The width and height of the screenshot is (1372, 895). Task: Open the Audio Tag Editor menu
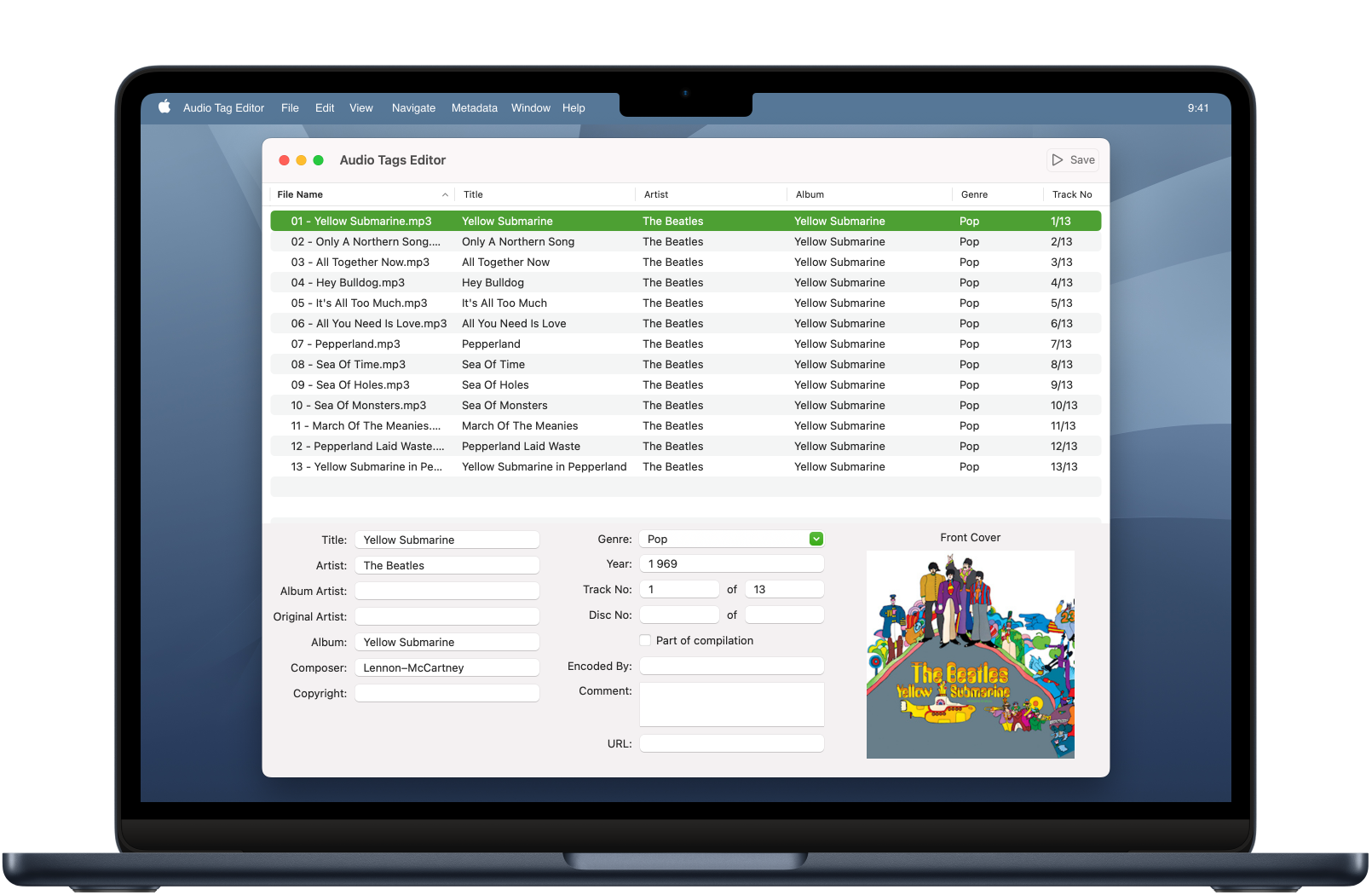point(223,108)
